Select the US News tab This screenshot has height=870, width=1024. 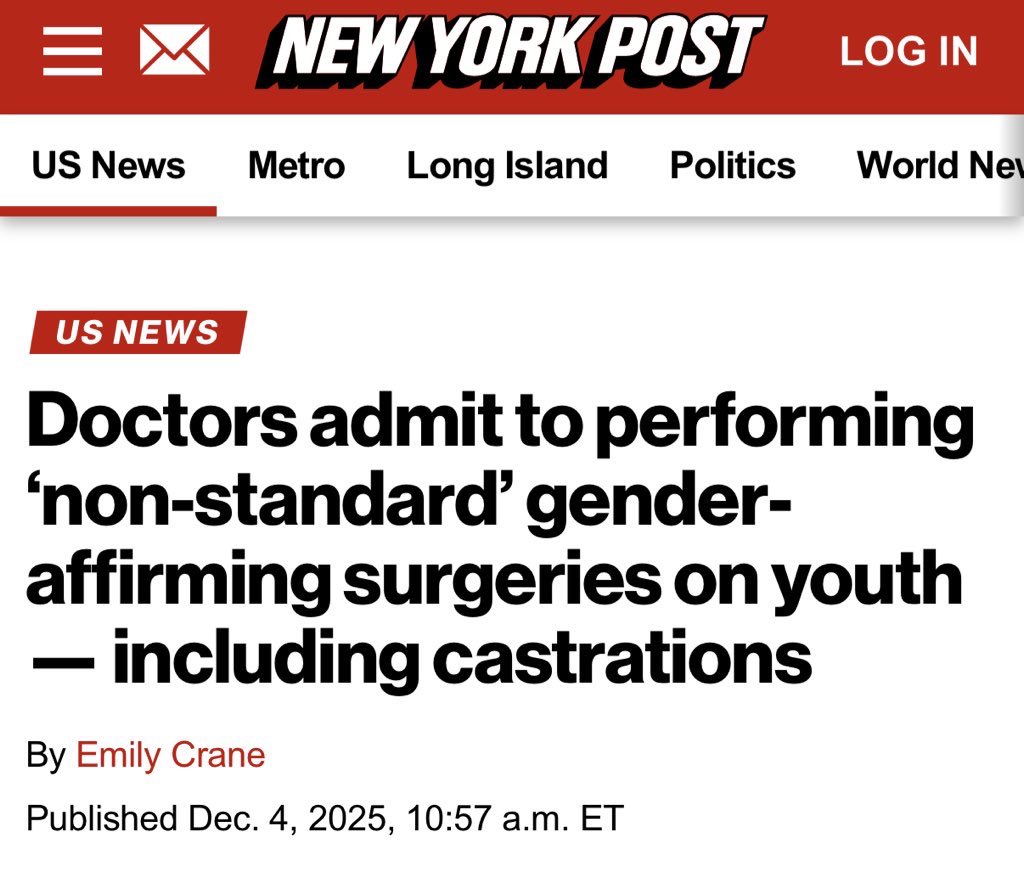pos(108,165)
